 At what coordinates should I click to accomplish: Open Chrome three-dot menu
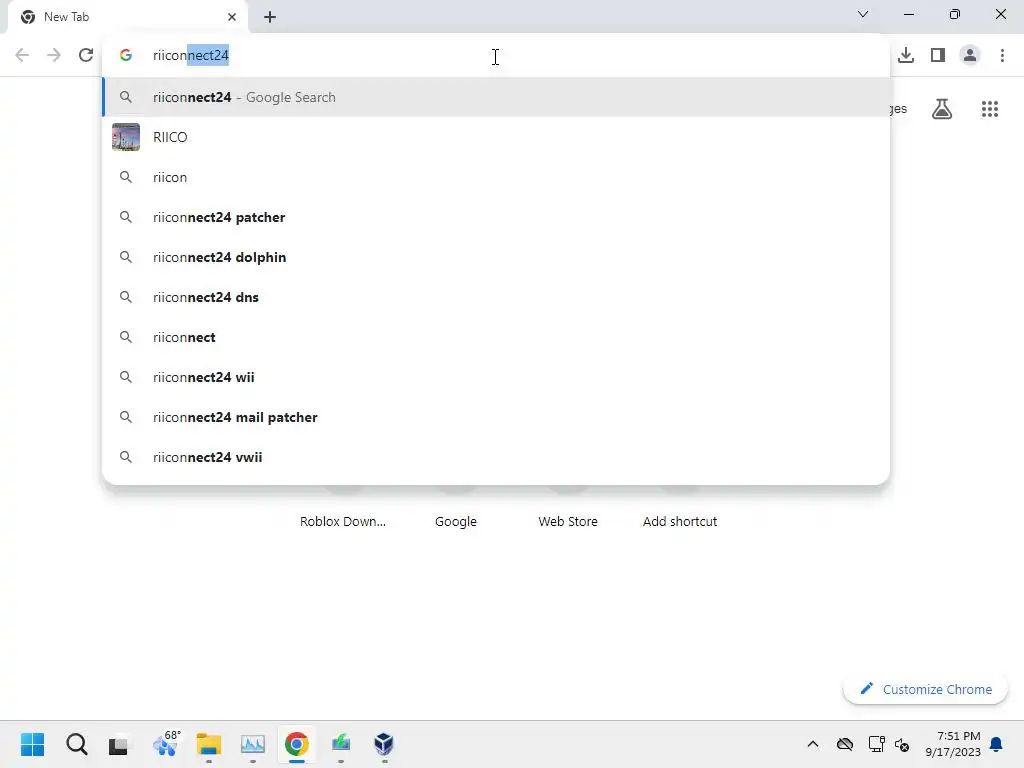pyautogui.click(x=1002, y=55)
